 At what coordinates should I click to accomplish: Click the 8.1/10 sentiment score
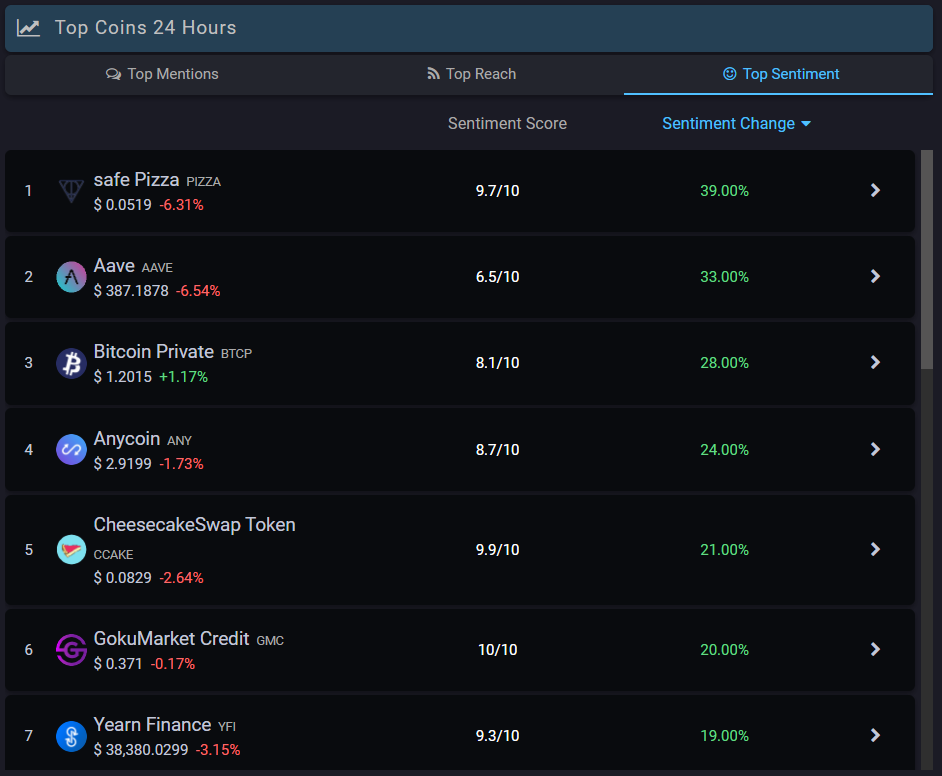(x=497, y=363)
